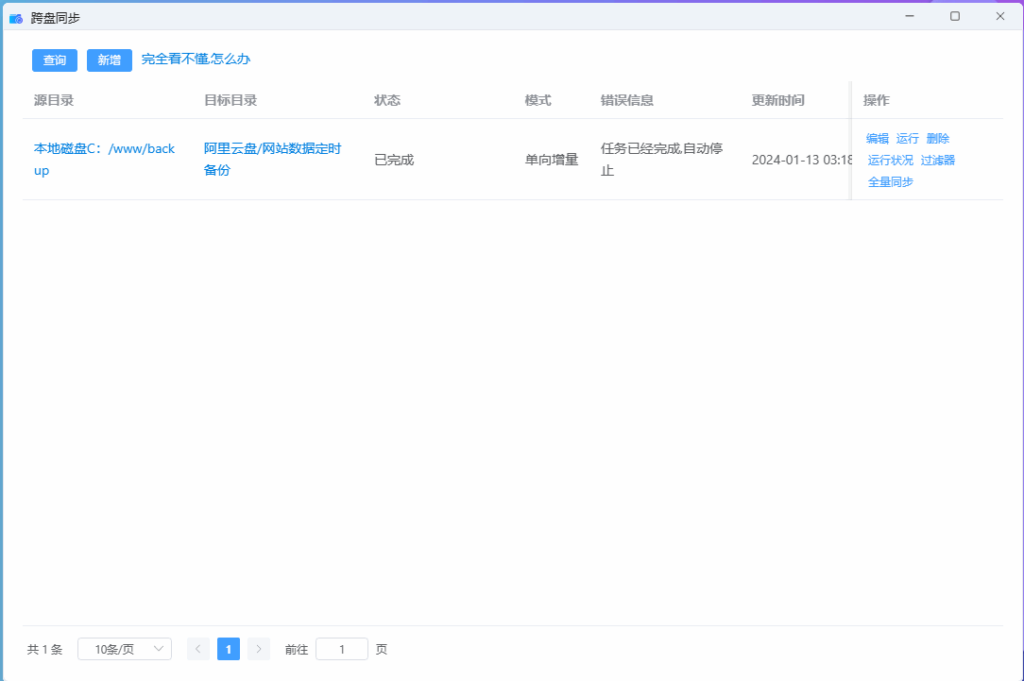Screen dimensions: 1024x681
Task: Click the 状态 column header
Action: click(x=387, y=100)
